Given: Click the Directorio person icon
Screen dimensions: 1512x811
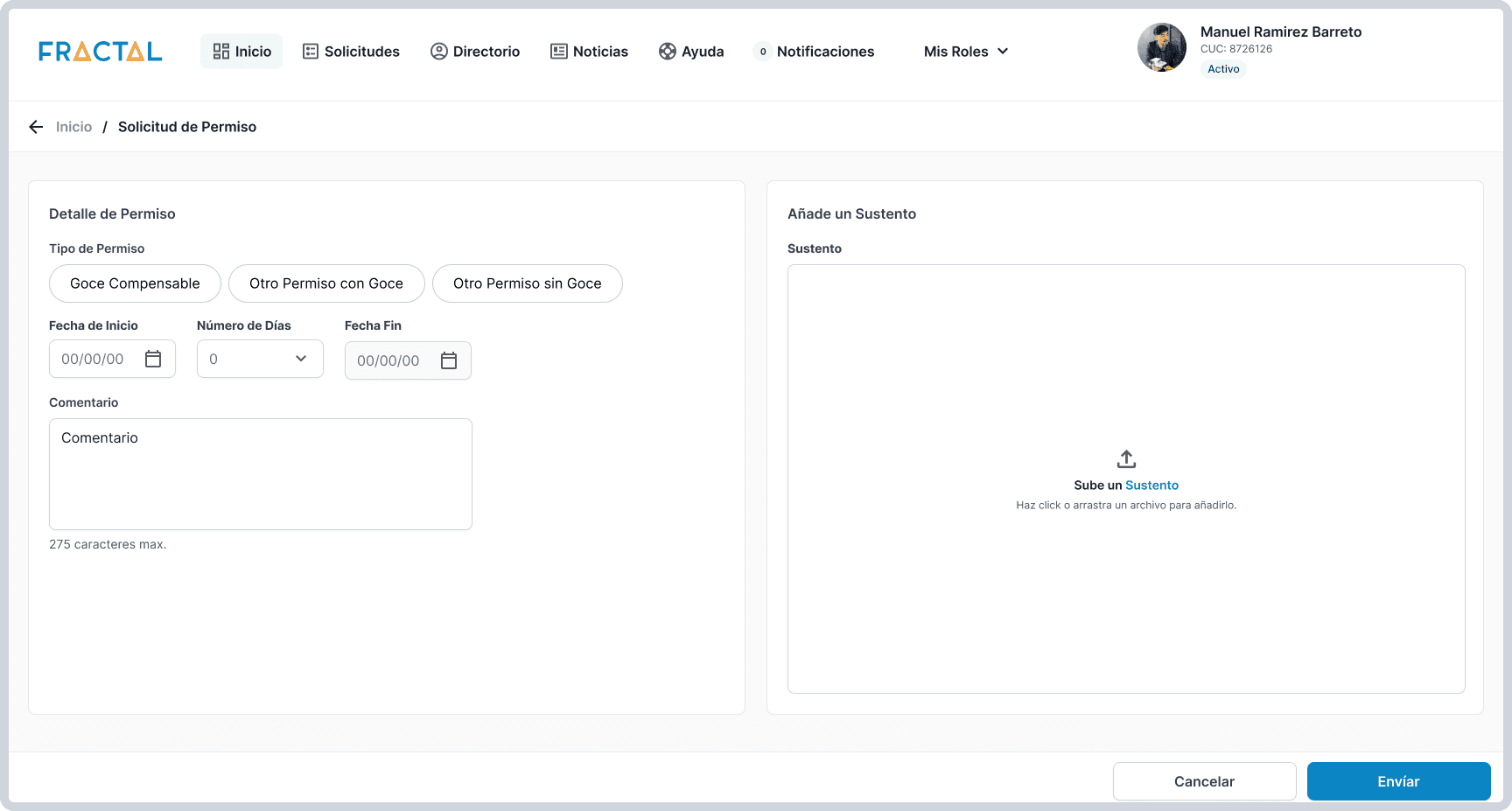Looking at the screenshot, I should (x=439, y=52).
